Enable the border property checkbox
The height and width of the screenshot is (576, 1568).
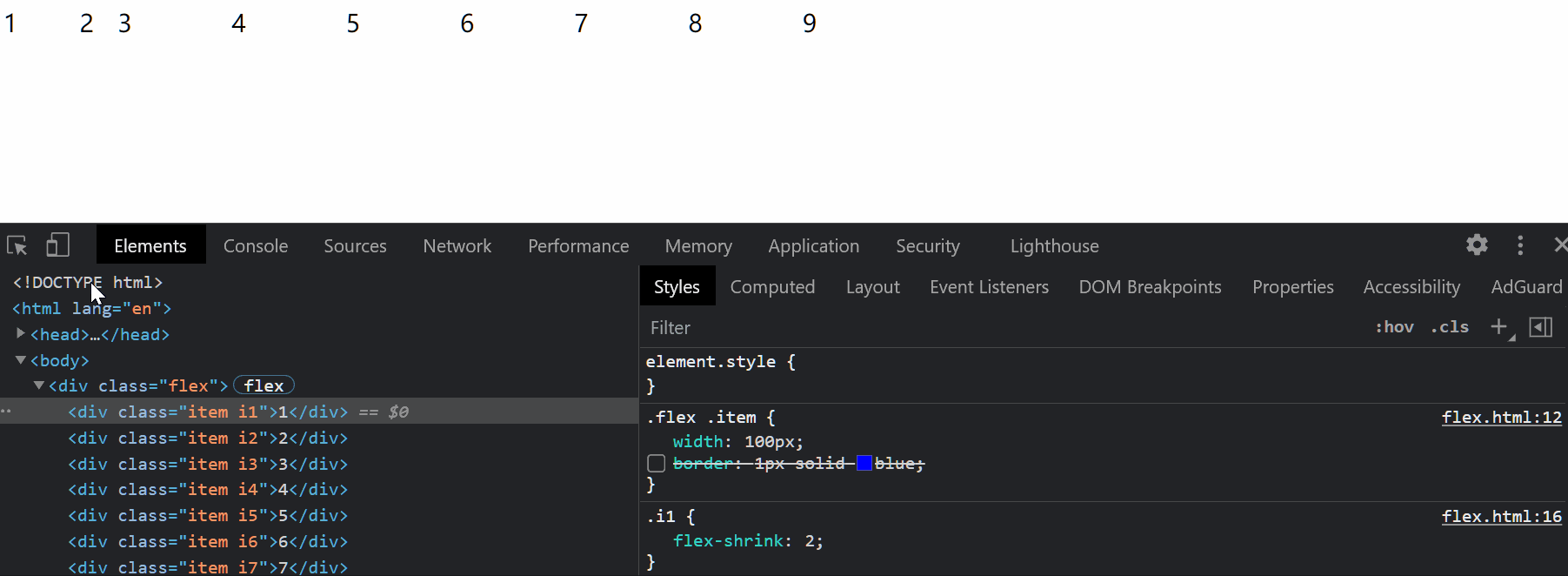pos(657,464)
